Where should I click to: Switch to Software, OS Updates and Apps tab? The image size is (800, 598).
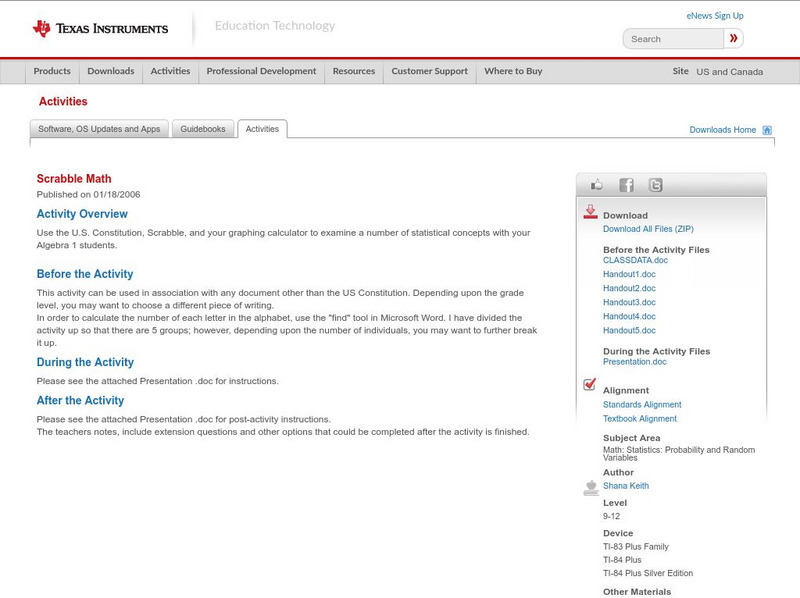pyautogui.click(x=99, y=129)
